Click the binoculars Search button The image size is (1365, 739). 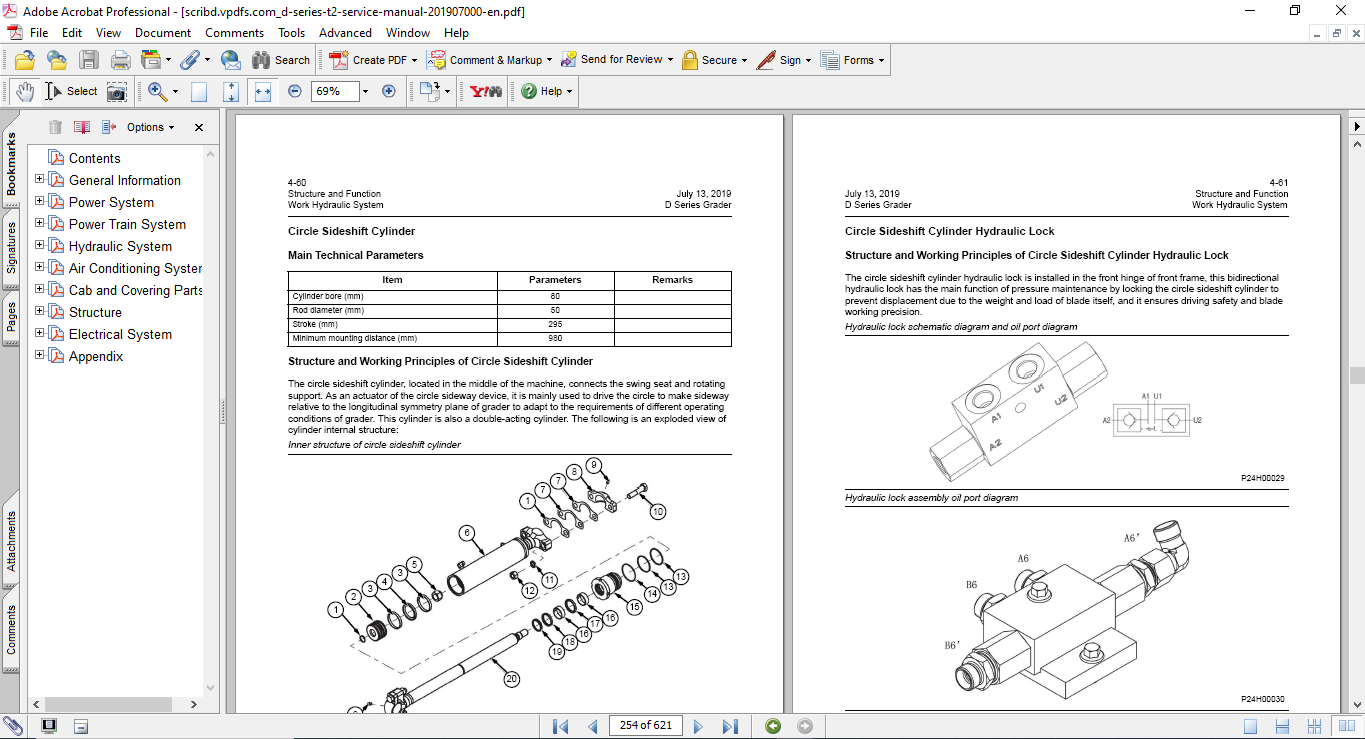tap(281, 60)
